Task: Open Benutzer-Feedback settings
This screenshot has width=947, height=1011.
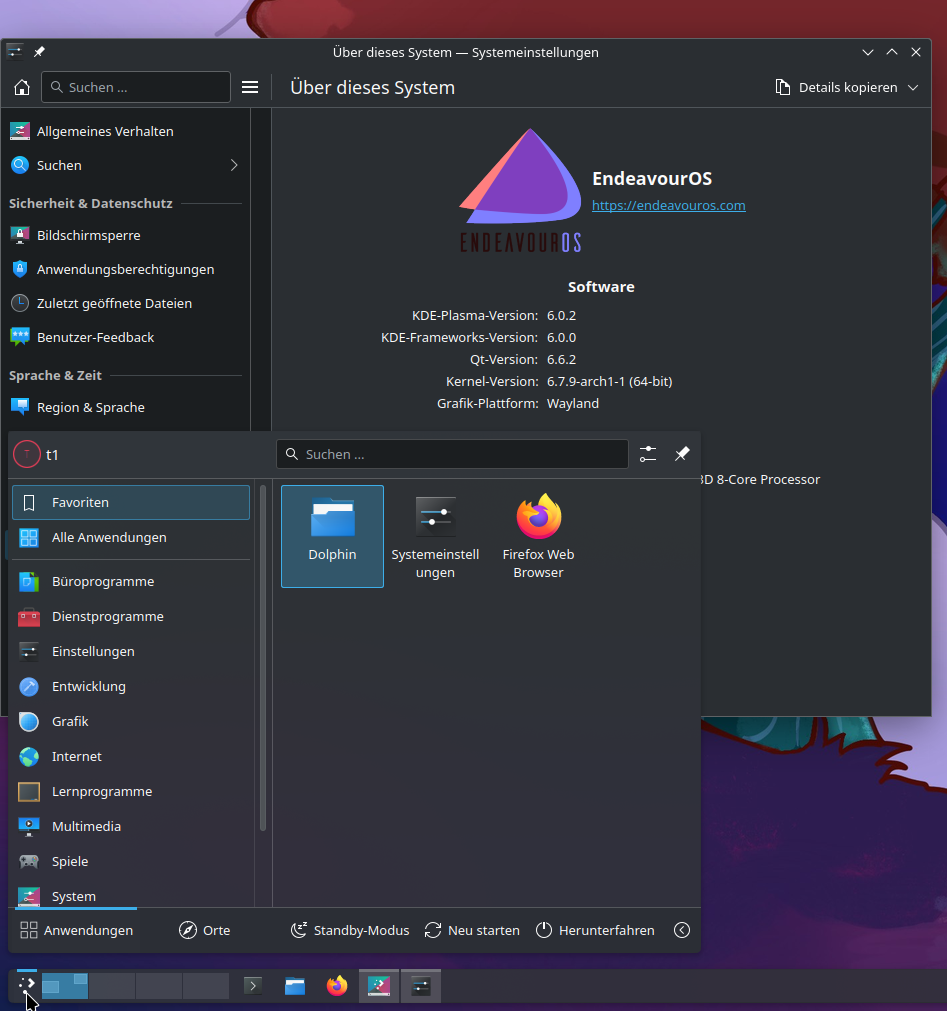Action: 126,337
